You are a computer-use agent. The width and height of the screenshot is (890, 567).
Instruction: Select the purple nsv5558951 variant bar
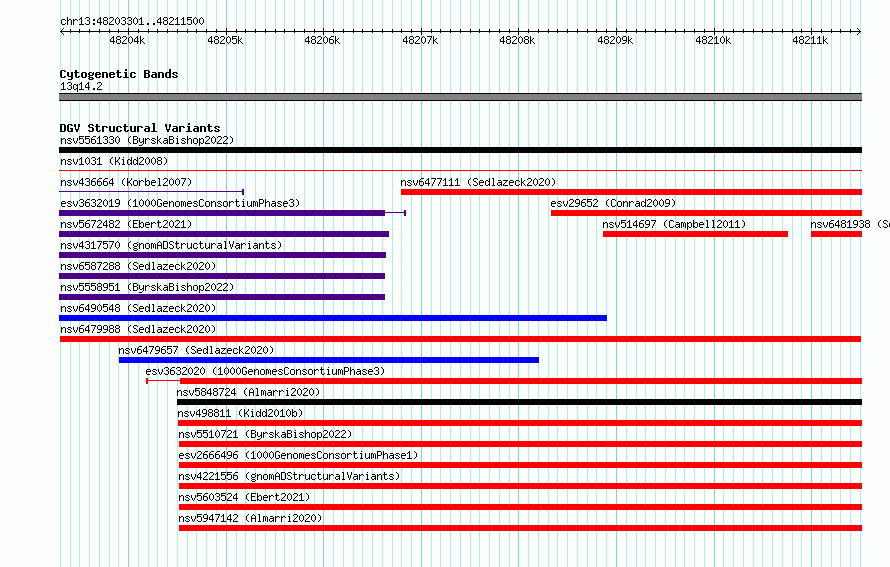click(x=222, y=297)
